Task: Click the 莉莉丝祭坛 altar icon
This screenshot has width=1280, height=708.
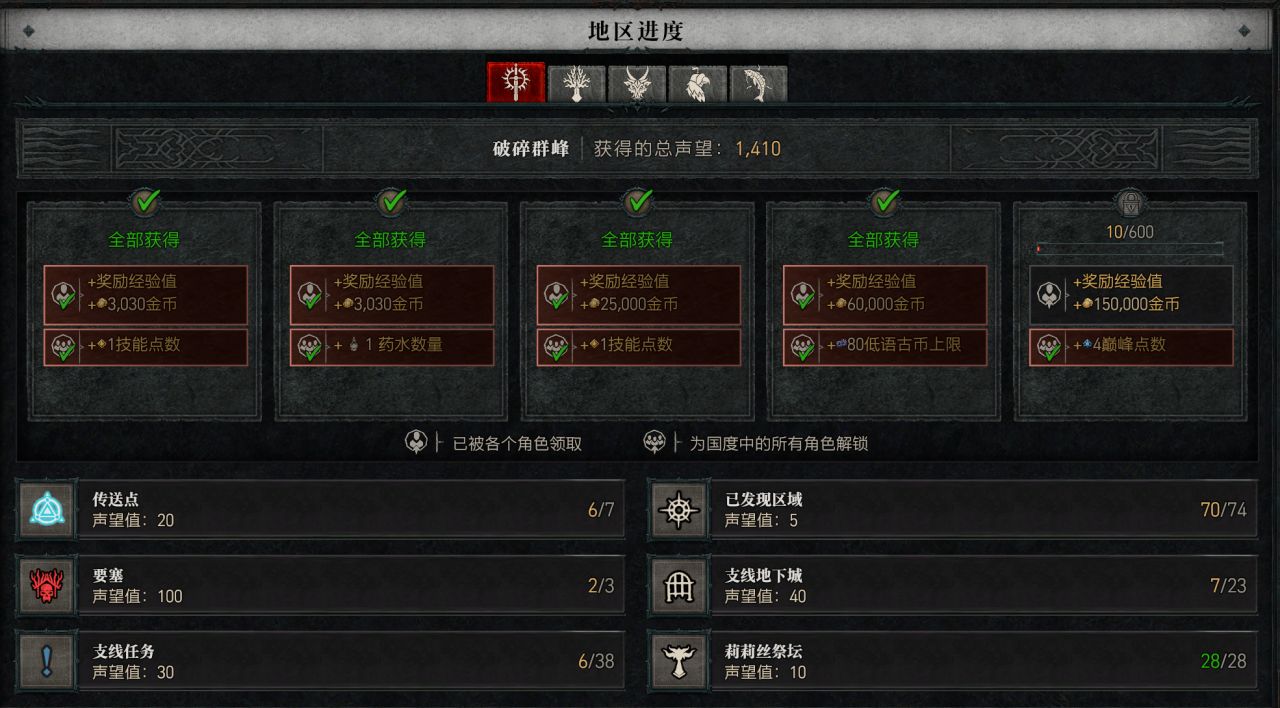Action: click(x=679, y=661)
